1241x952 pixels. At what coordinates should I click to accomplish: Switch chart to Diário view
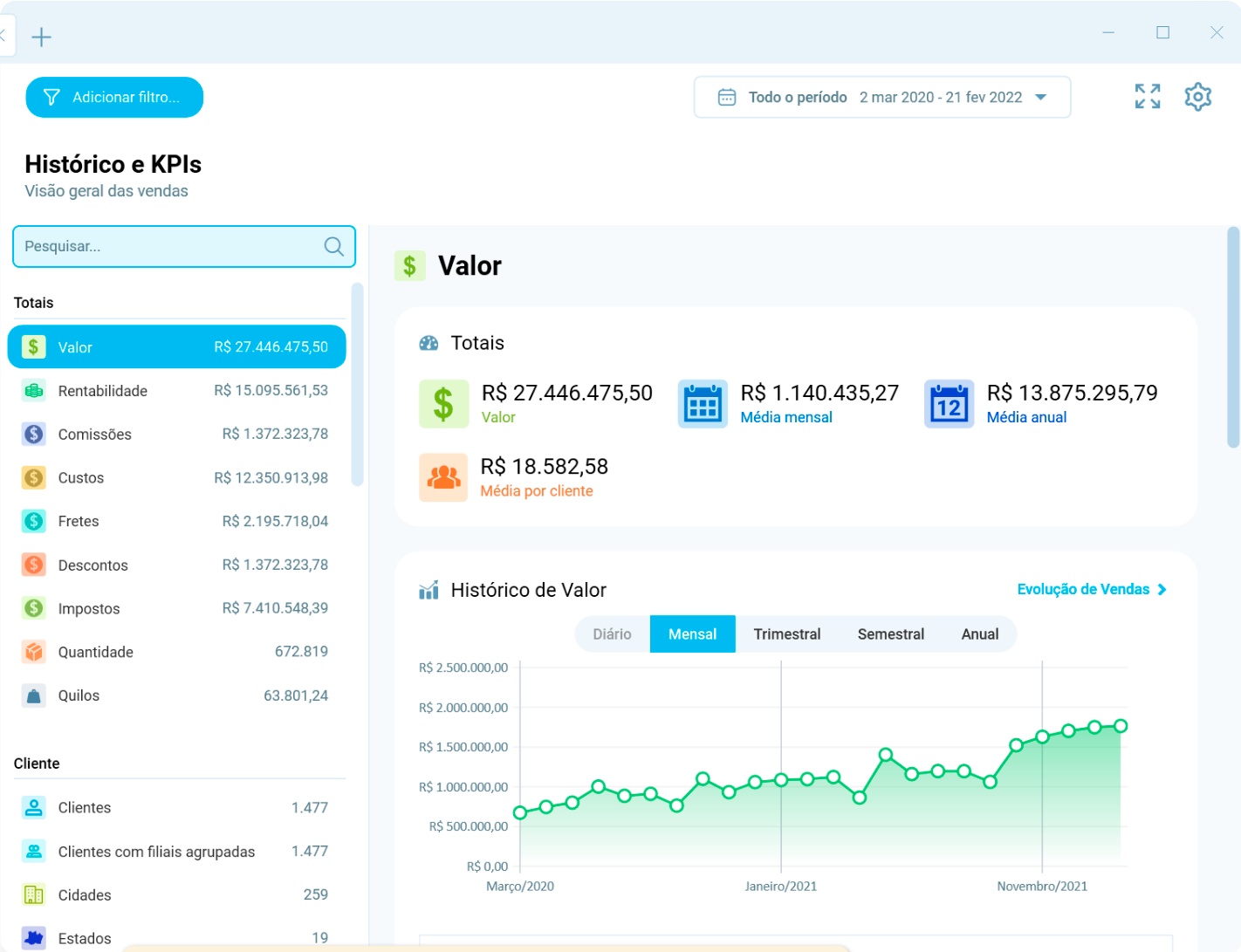pyautogui.click(x=612, y=634)
